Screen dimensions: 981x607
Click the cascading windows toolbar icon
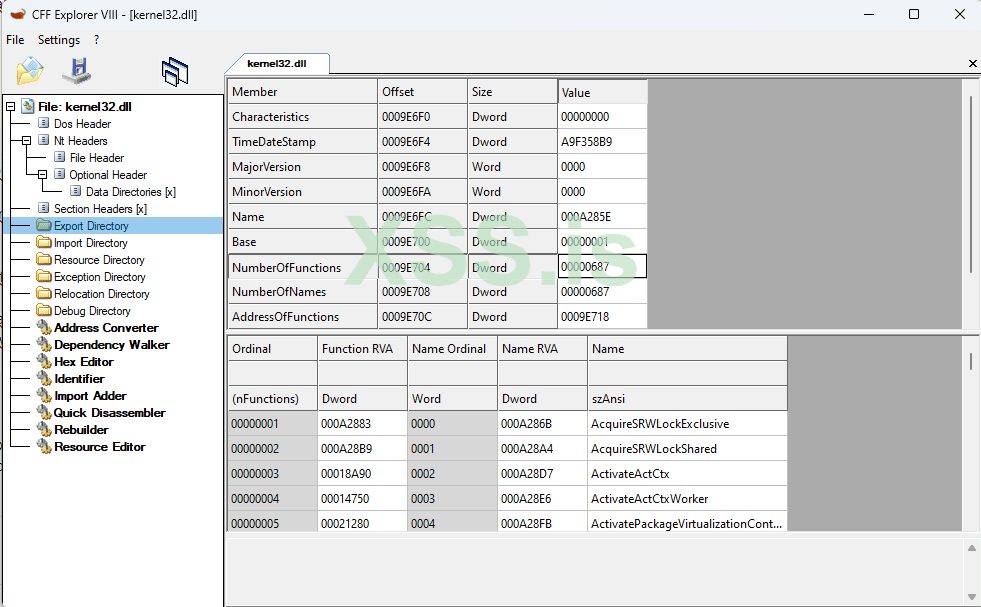(174, 71)
